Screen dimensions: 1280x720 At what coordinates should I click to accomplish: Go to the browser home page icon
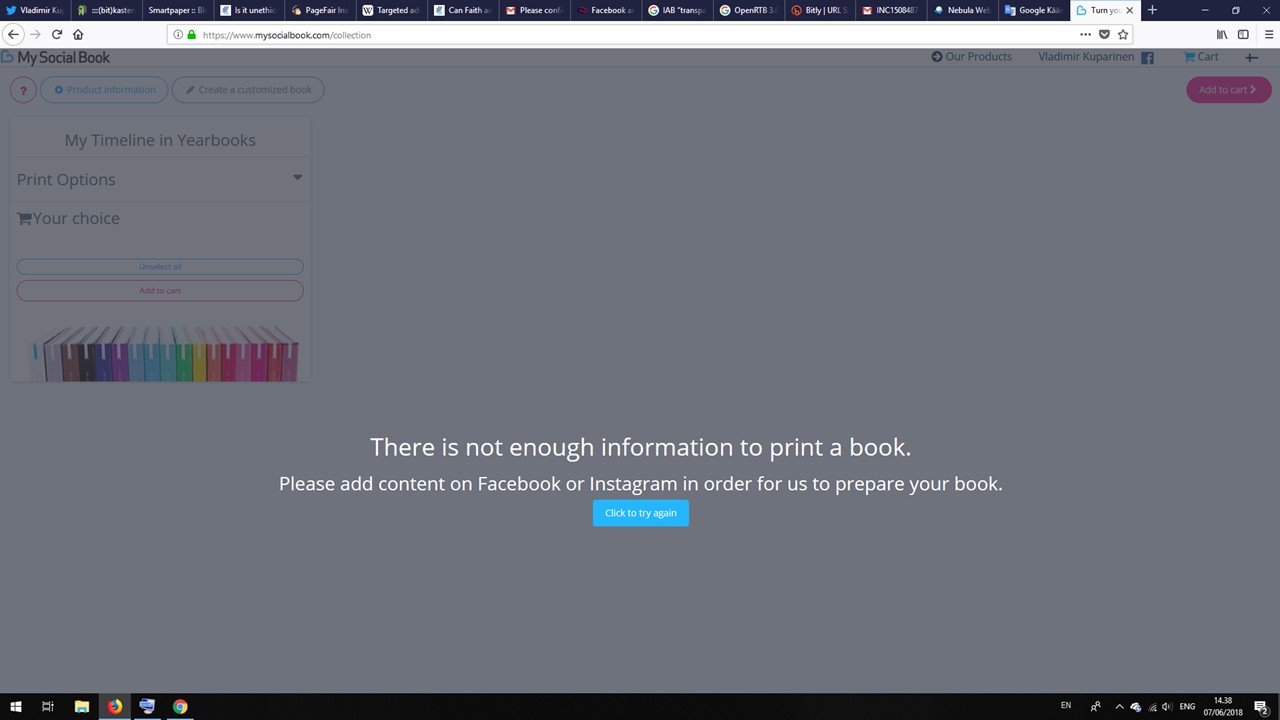pos(78,34)
